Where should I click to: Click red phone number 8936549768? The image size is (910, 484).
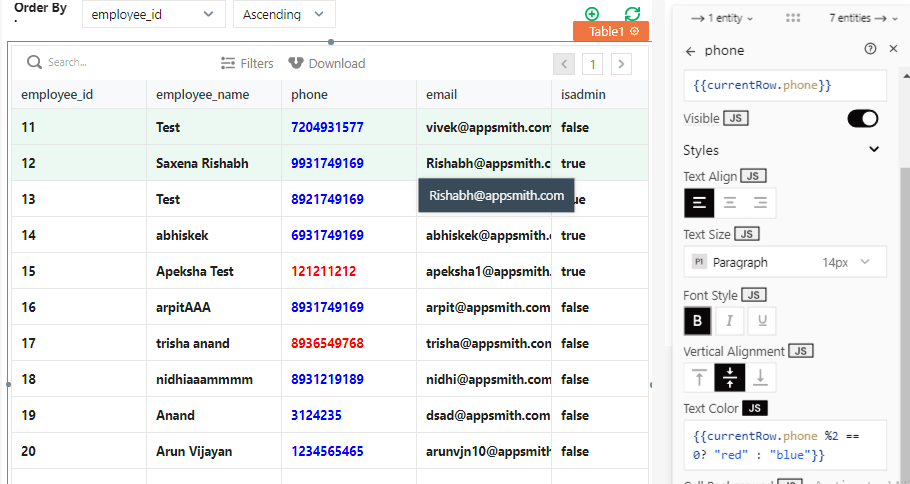point(327,343)
